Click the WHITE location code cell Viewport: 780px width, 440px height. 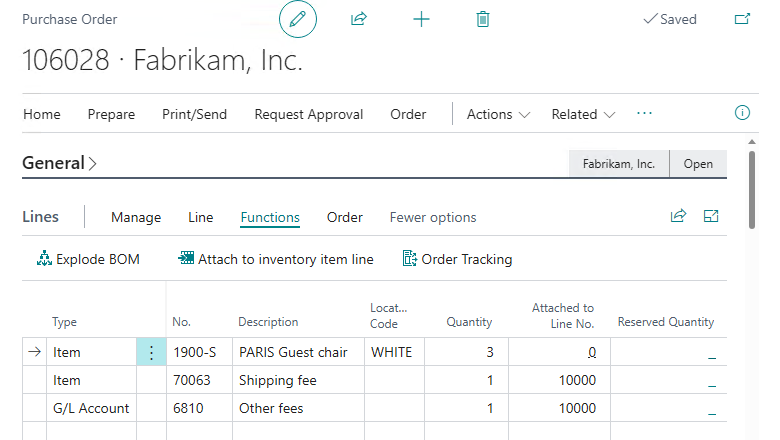point(394,352)
